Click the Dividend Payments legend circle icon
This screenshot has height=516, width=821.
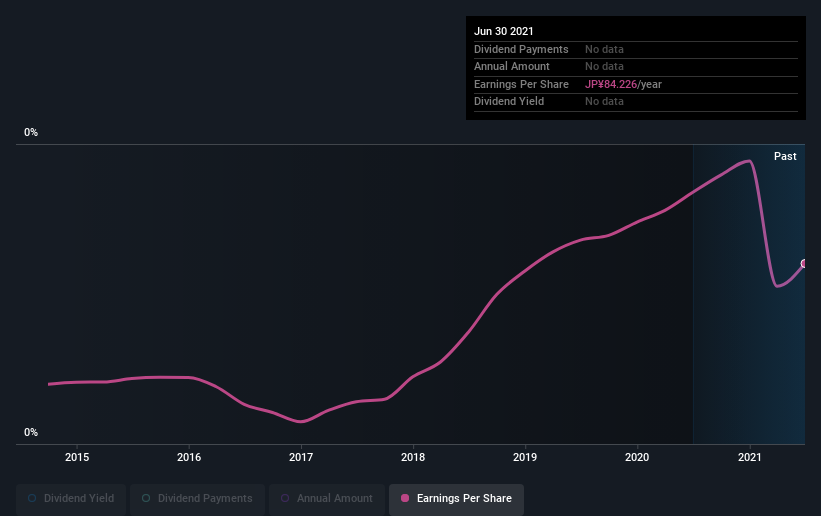click(x=146, y=498)
